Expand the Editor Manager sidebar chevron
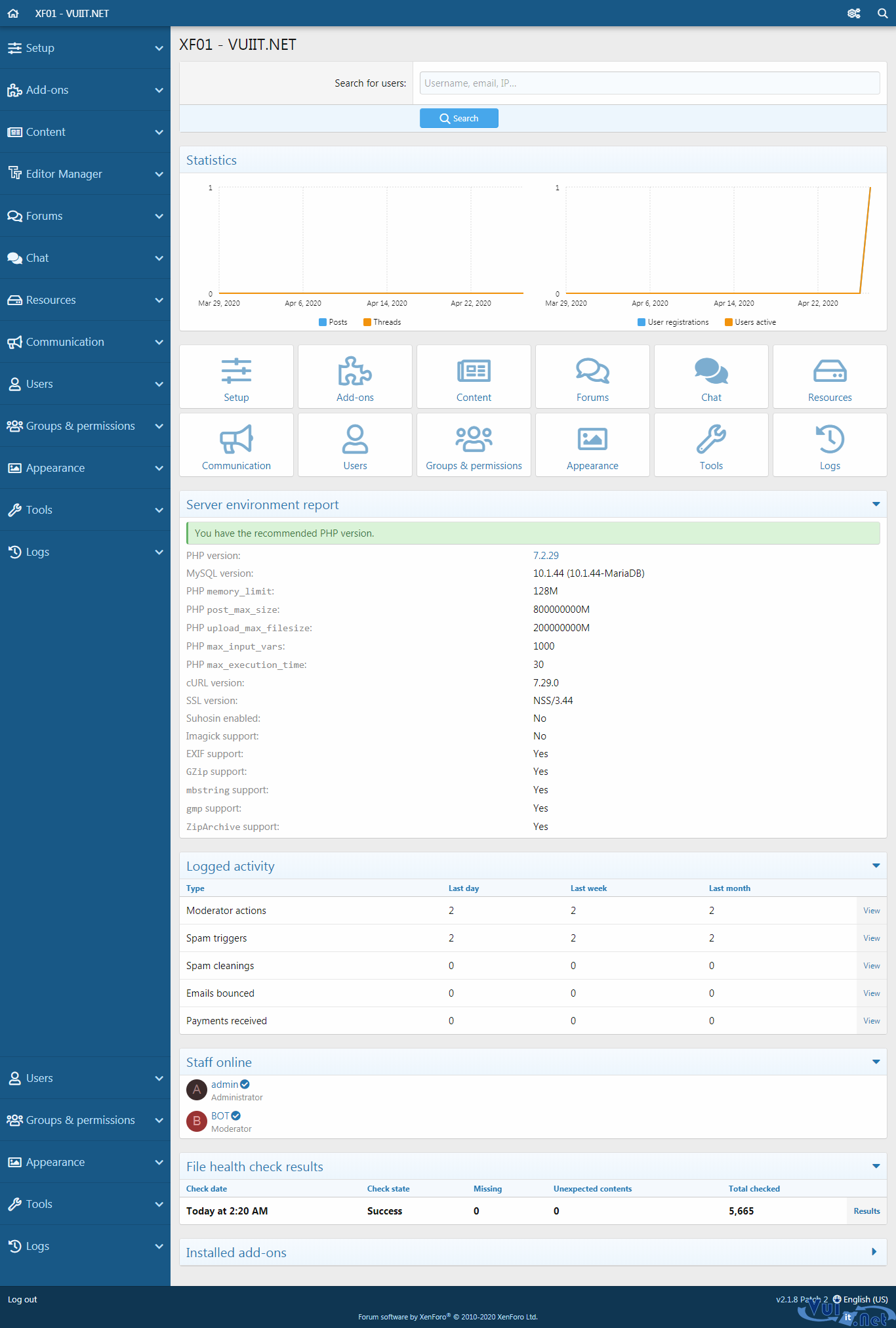Screen dimensions: 896x1328 (x=159, y=174)
